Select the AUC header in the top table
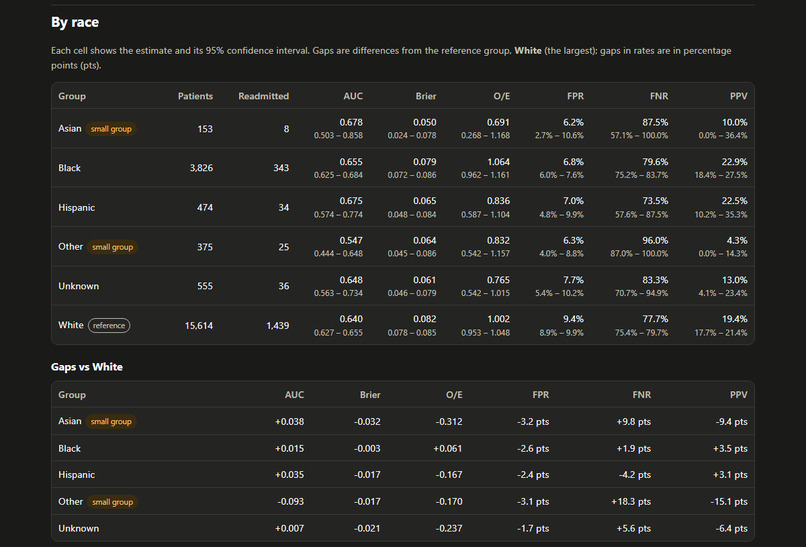Image resolution: width=806 pixels, height=547 pixels. [353, 96]
